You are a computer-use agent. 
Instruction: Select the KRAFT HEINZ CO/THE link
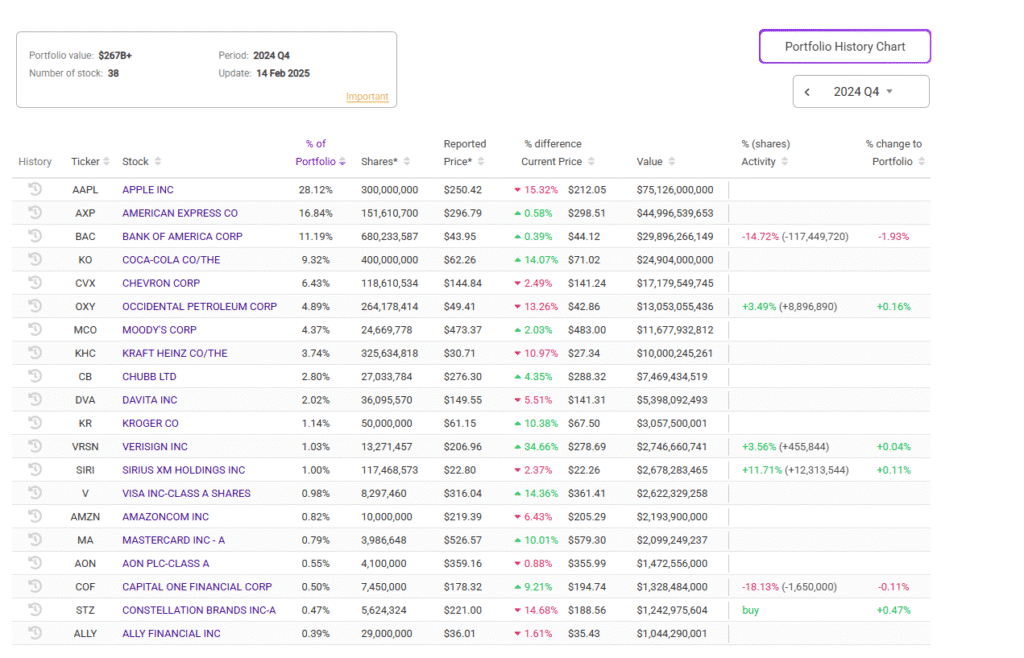tap(174, 353)
